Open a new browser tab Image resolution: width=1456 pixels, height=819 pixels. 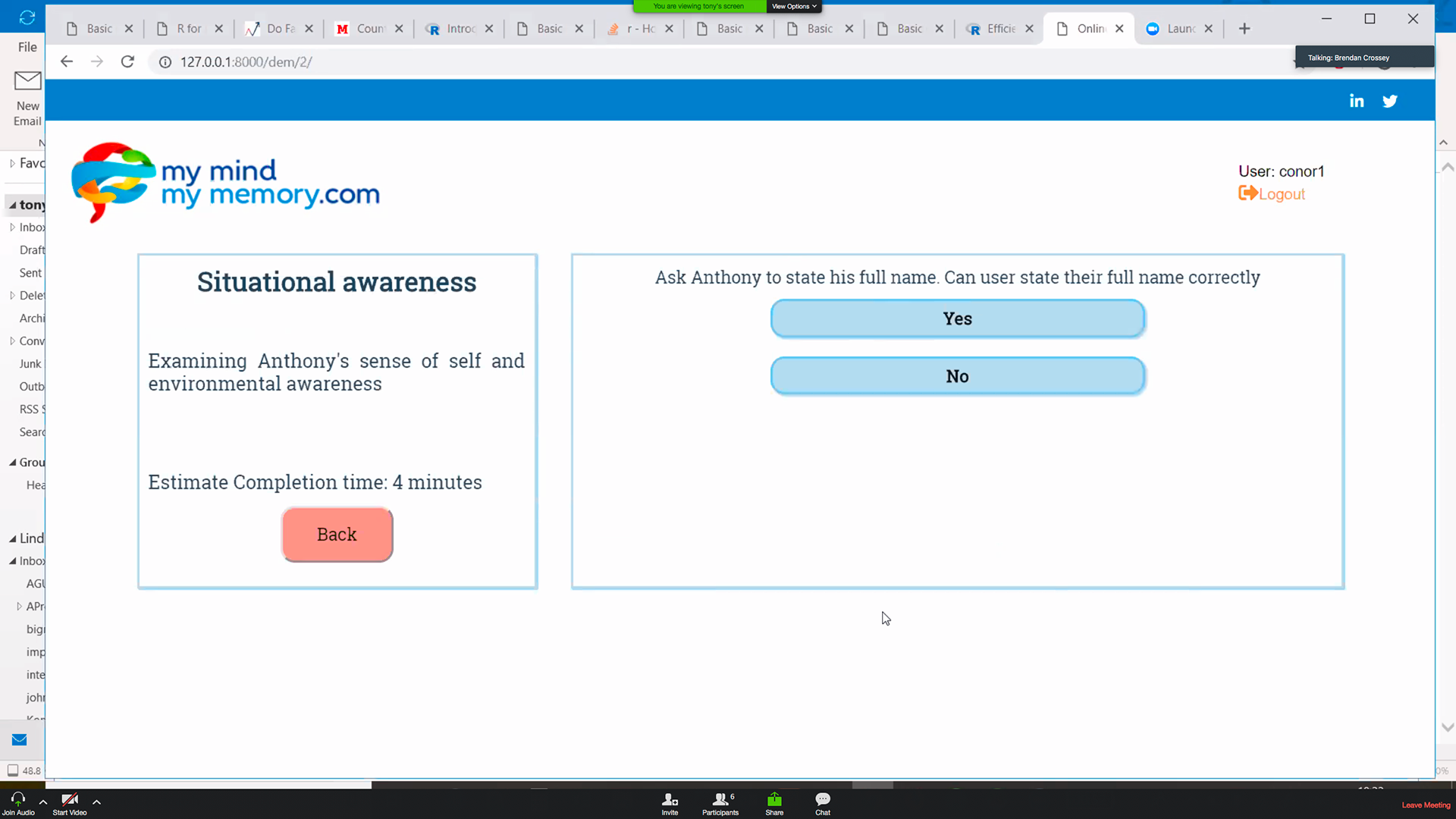[x=1244, y=29]
